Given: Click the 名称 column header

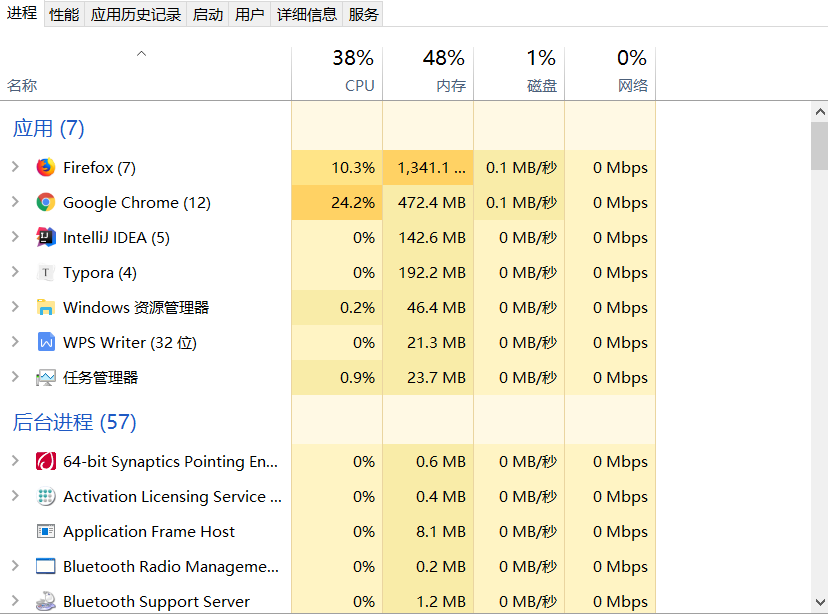Looking at the screenshot, I should pos(22,86).
